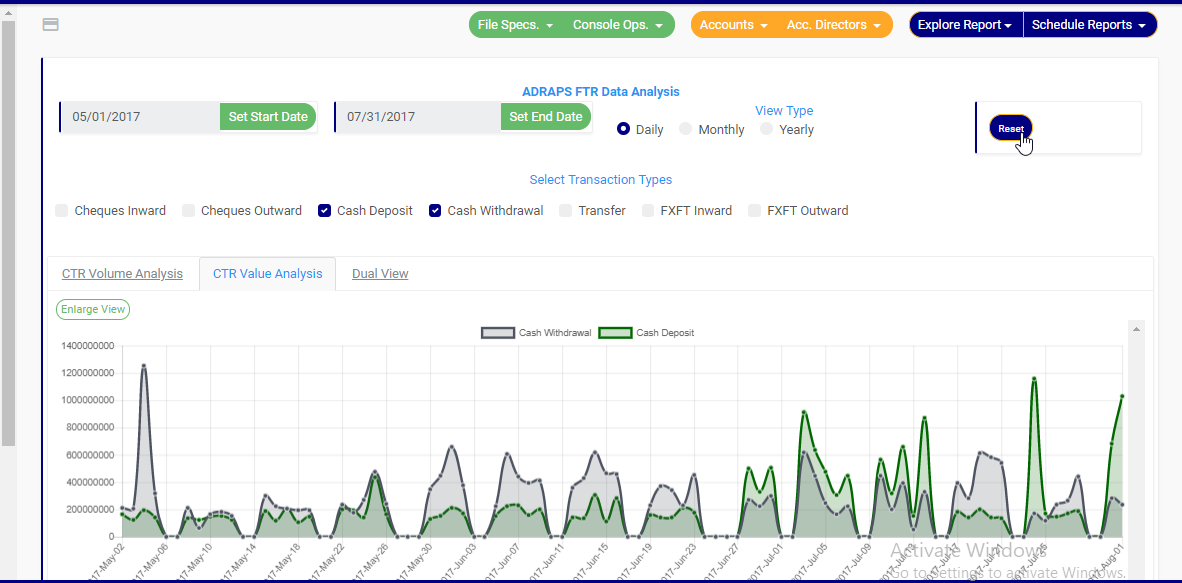This screenshot has height=583, width=1182.
Task: Choose the Yearly view type
Action: pyautogui.click(x=767, y=129)
